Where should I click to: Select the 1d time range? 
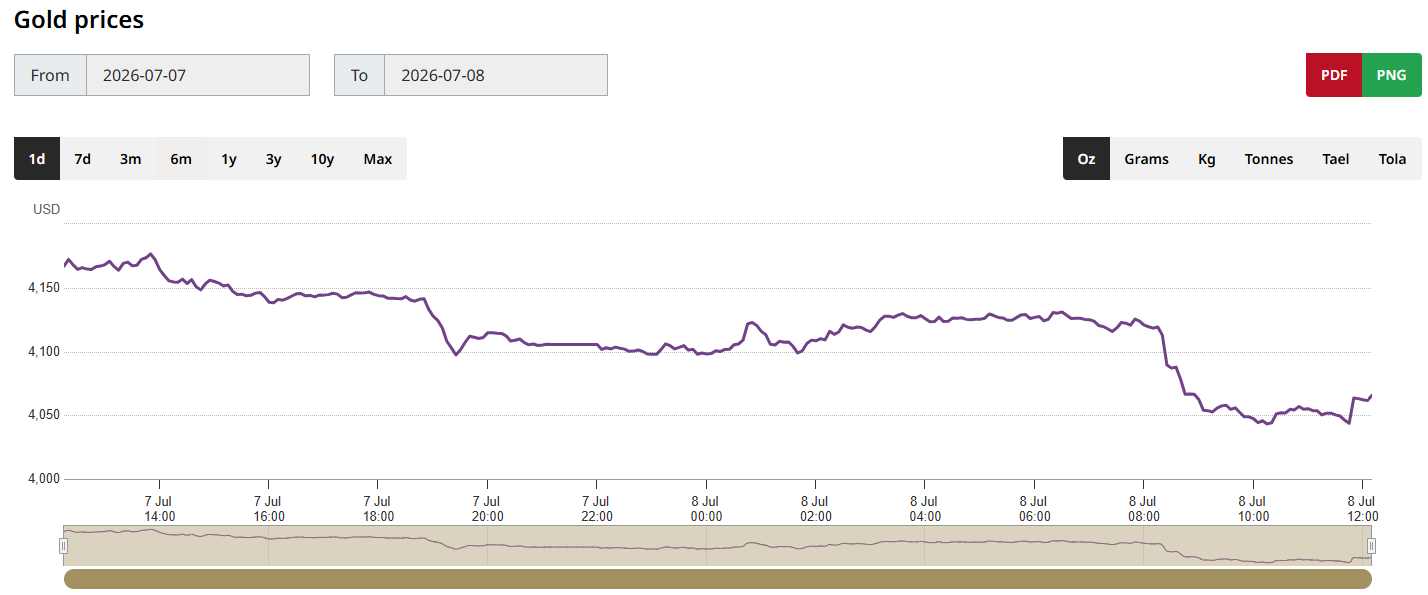tap(37, 159)
